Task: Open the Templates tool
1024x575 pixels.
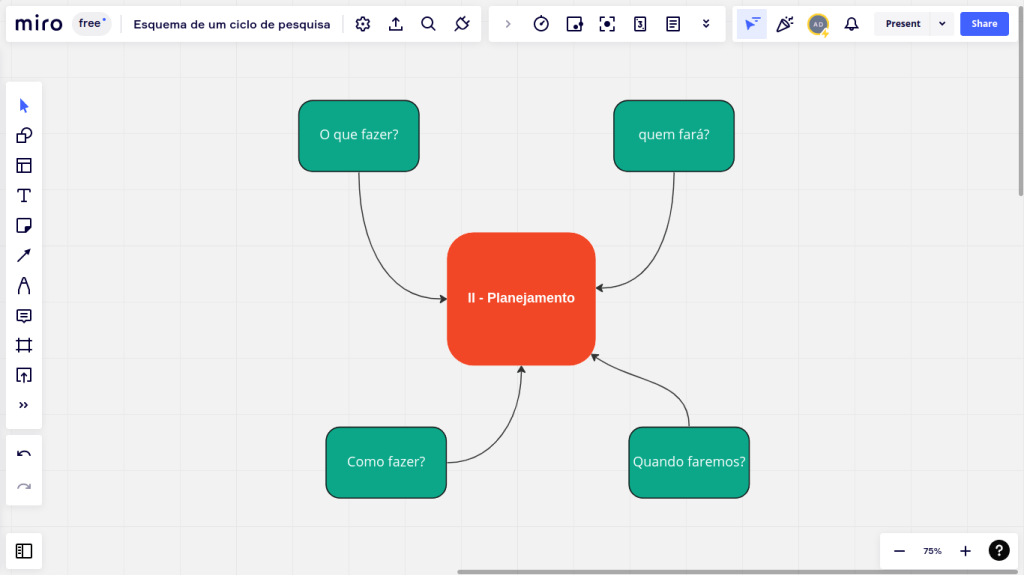Action: (24, 166)
